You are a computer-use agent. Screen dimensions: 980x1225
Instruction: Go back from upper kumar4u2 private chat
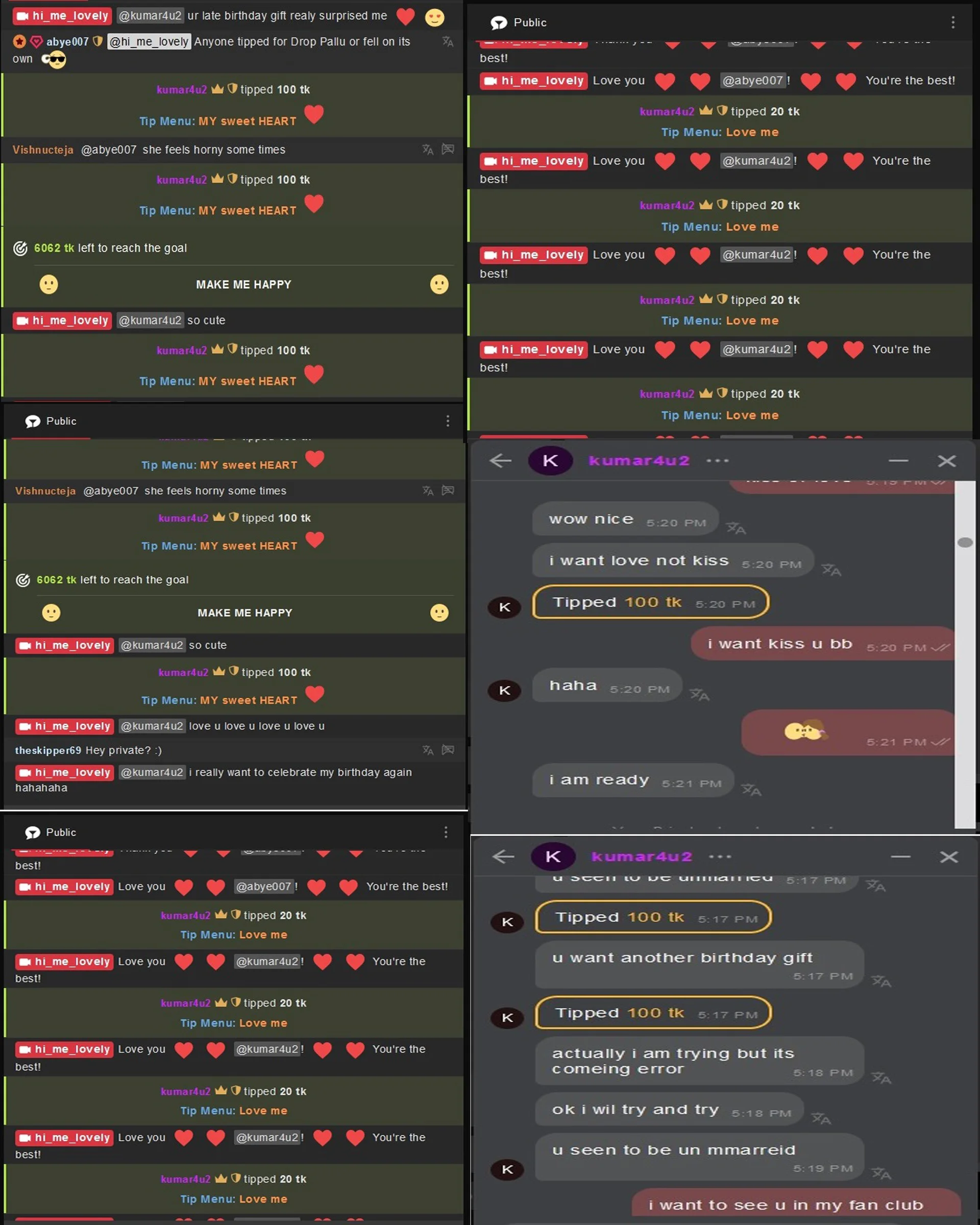(501, 460)
